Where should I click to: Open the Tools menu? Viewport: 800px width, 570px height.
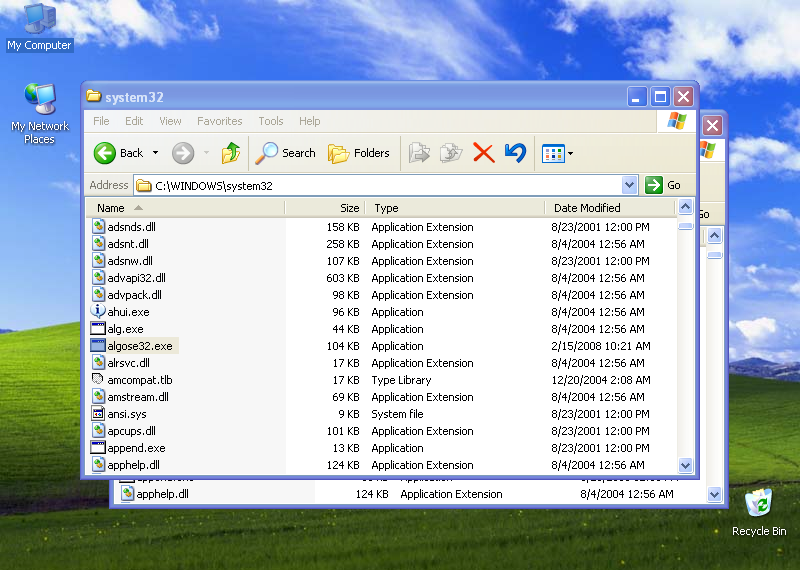pos(270,121)
